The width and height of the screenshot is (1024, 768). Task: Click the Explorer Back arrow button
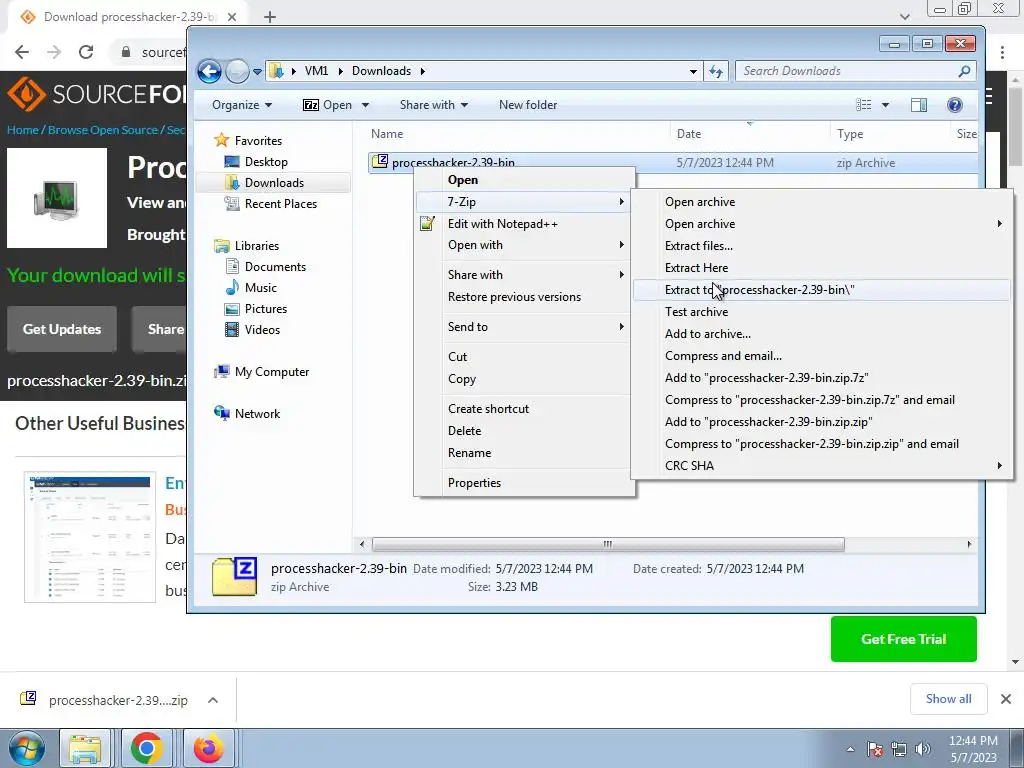[209, 71]
